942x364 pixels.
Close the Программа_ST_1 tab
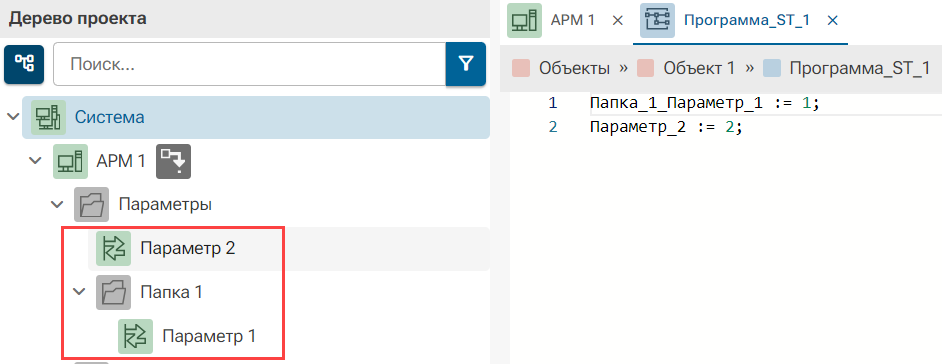coord(833,20)
